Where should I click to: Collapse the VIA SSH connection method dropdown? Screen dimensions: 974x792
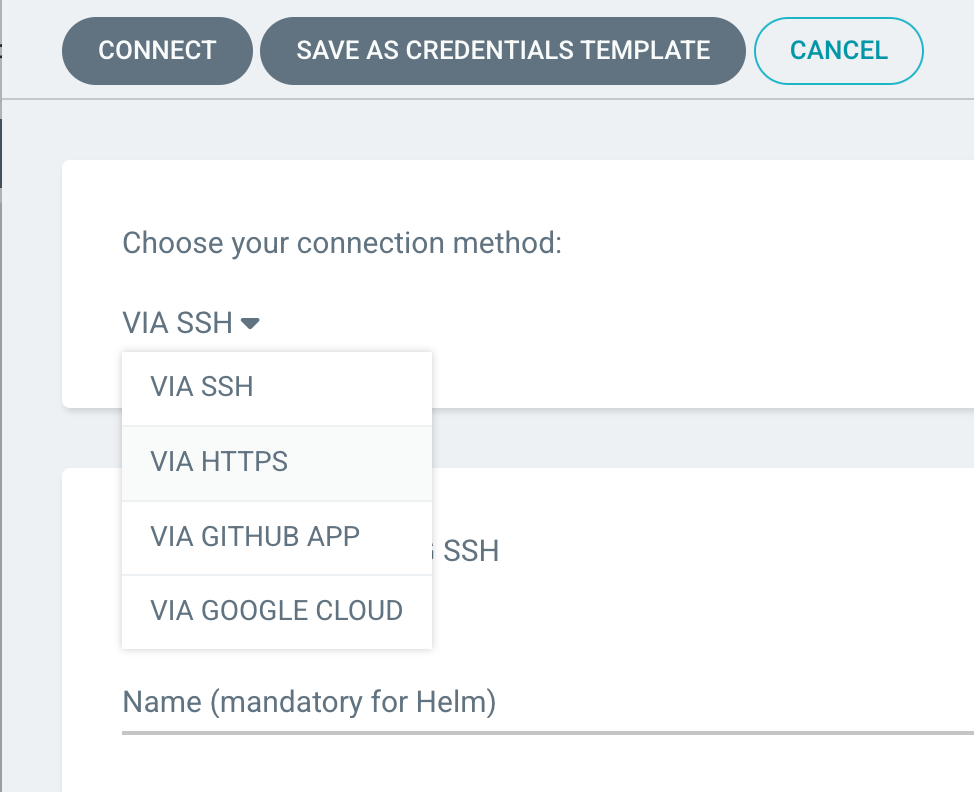coord(190,323)
